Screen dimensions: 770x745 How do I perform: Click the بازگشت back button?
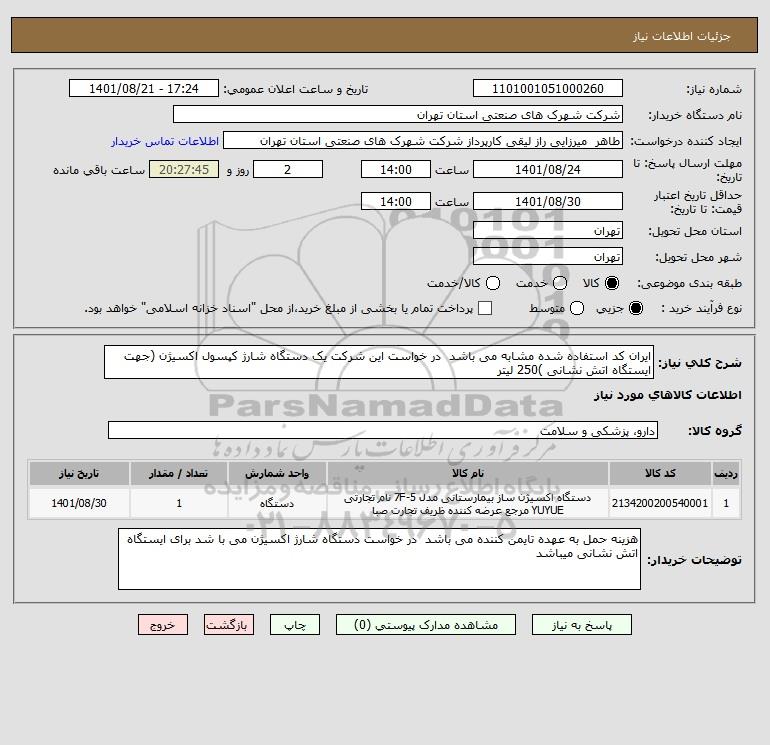[229, 625]
